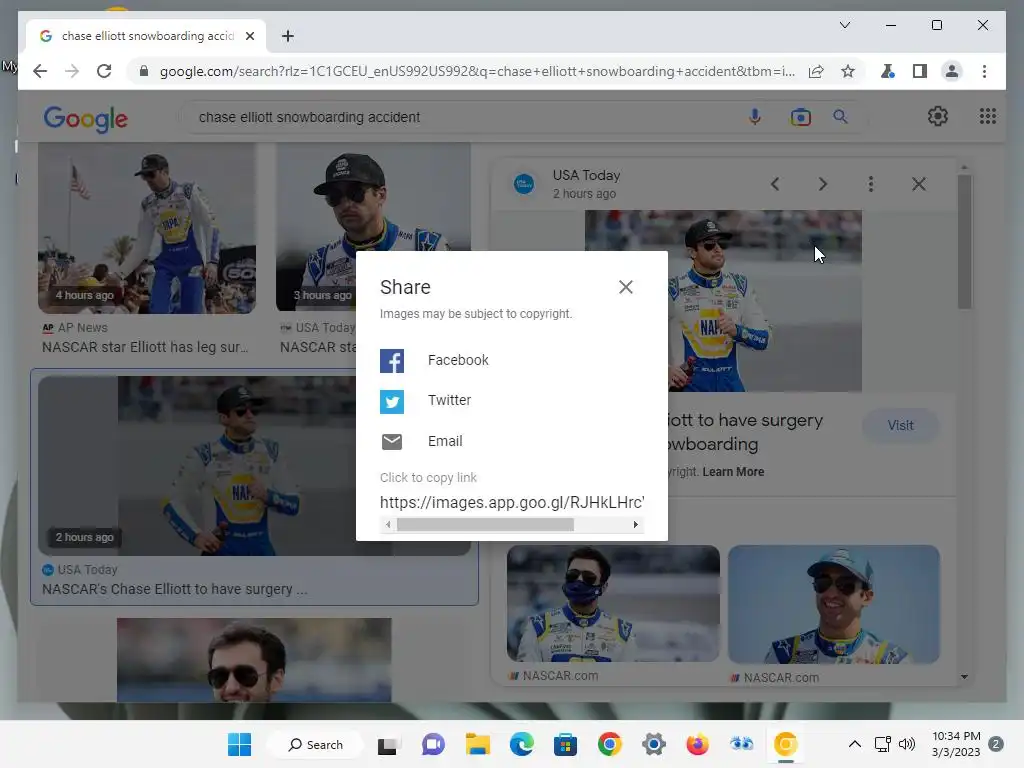Screen dimensions: 1024x768
Task: Open Task View on the taskbar
Action: (387, 744)
